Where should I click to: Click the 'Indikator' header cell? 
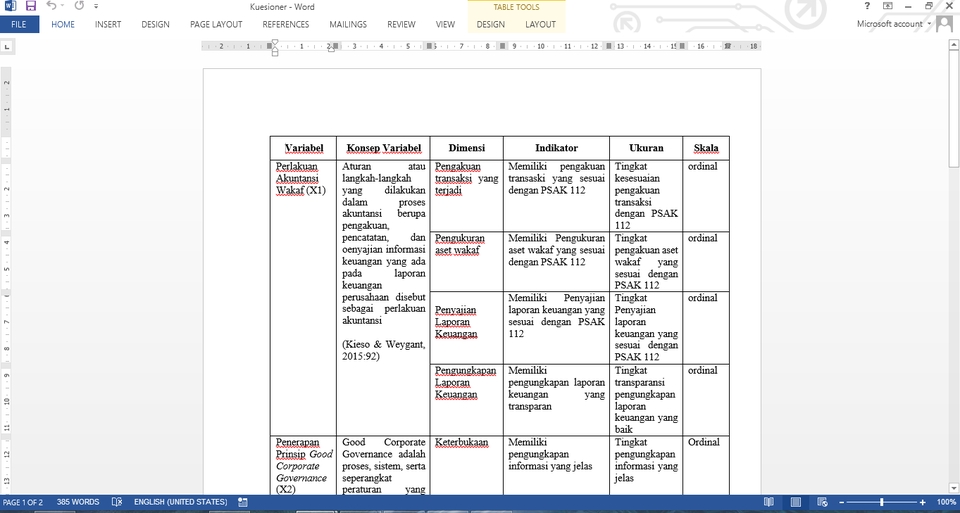point(557,148)
